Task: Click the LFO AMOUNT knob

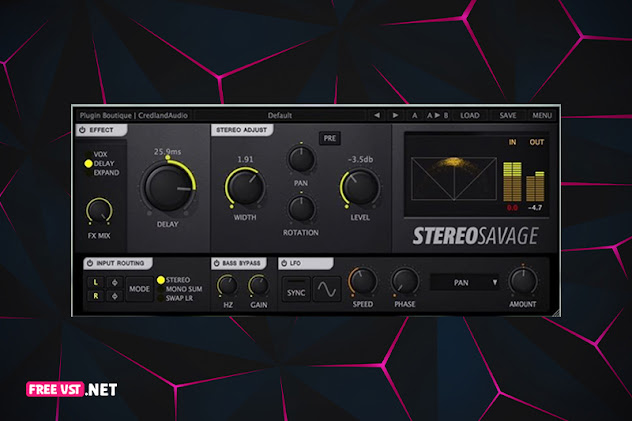Action: (x=523, y=281)
